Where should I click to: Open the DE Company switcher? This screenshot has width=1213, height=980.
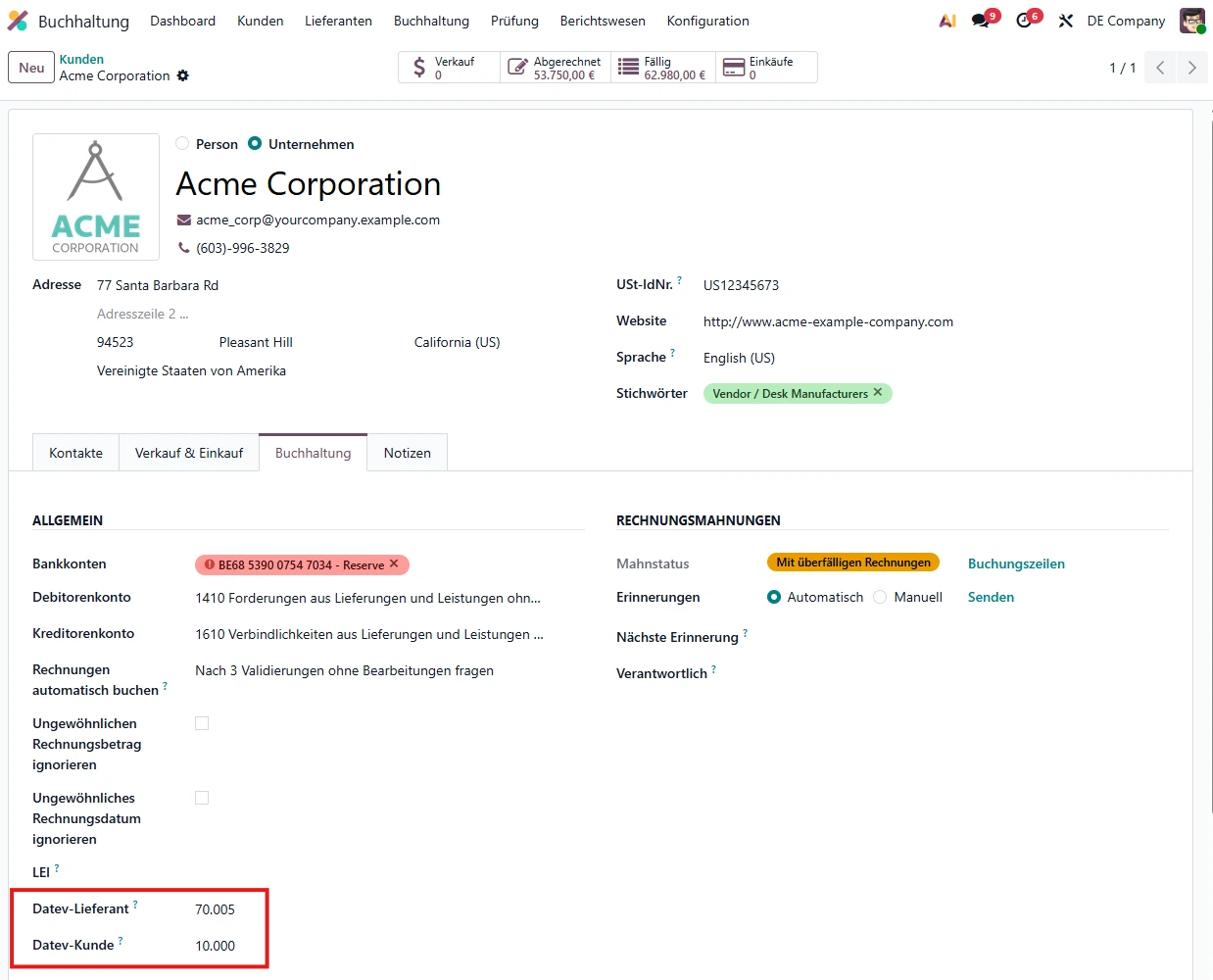pos(1126,21)
